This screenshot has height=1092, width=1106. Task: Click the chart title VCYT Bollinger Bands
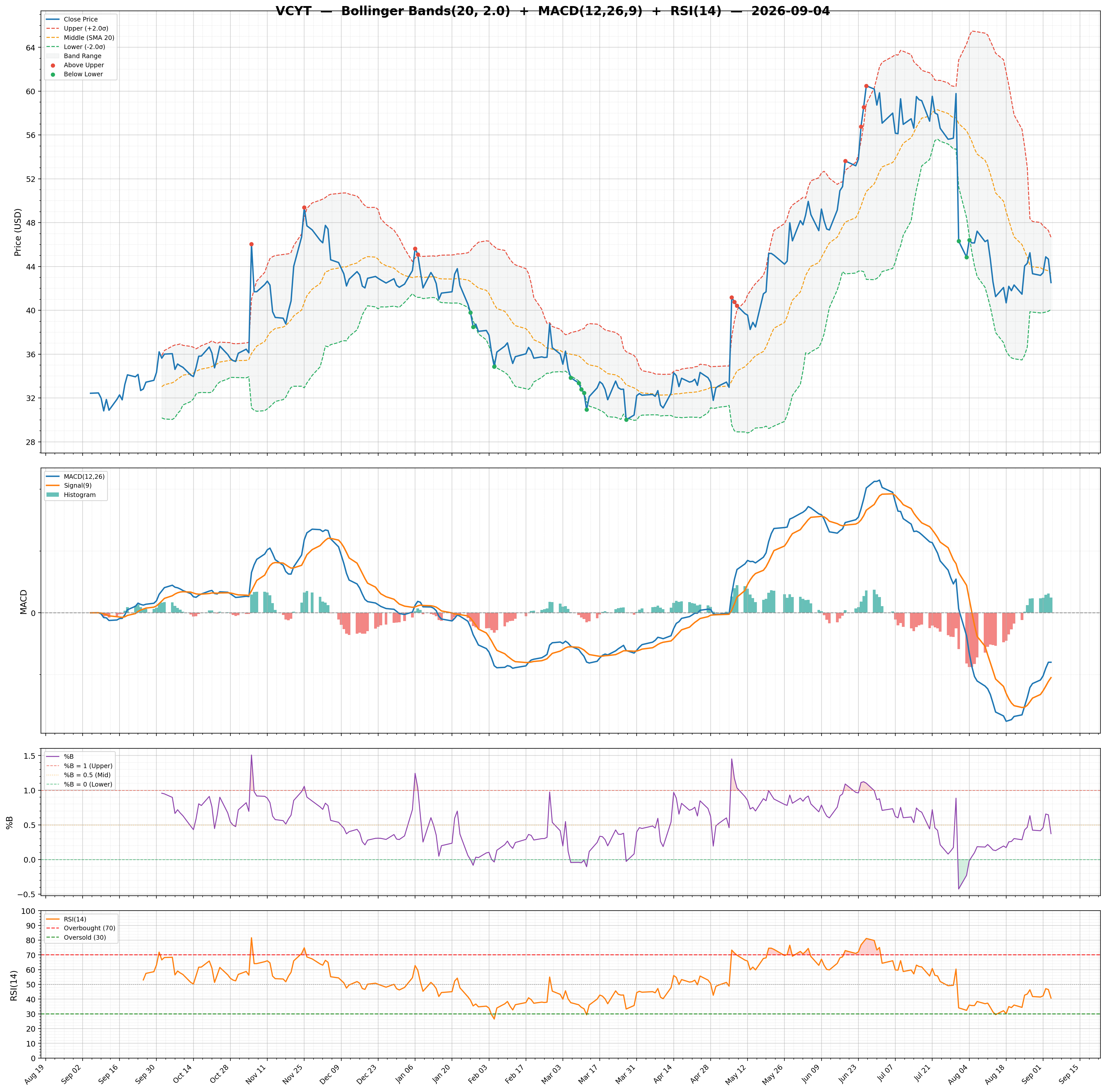click(552, 11)
